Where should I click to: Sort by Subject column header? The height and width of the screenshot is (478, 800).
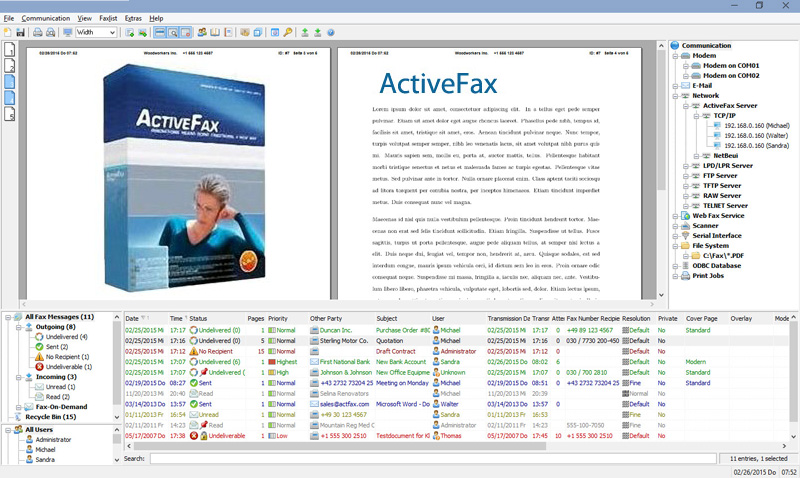coord(403,318)
